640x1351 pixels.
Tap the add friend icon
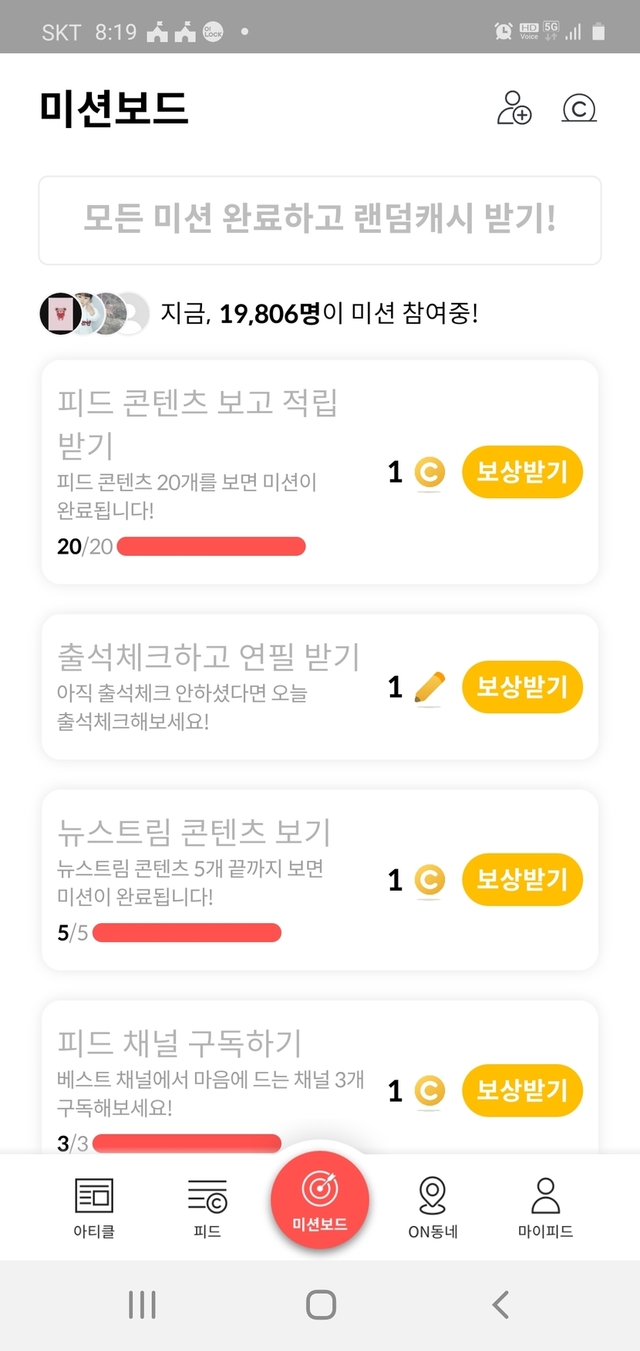click(x=515, y=108)
